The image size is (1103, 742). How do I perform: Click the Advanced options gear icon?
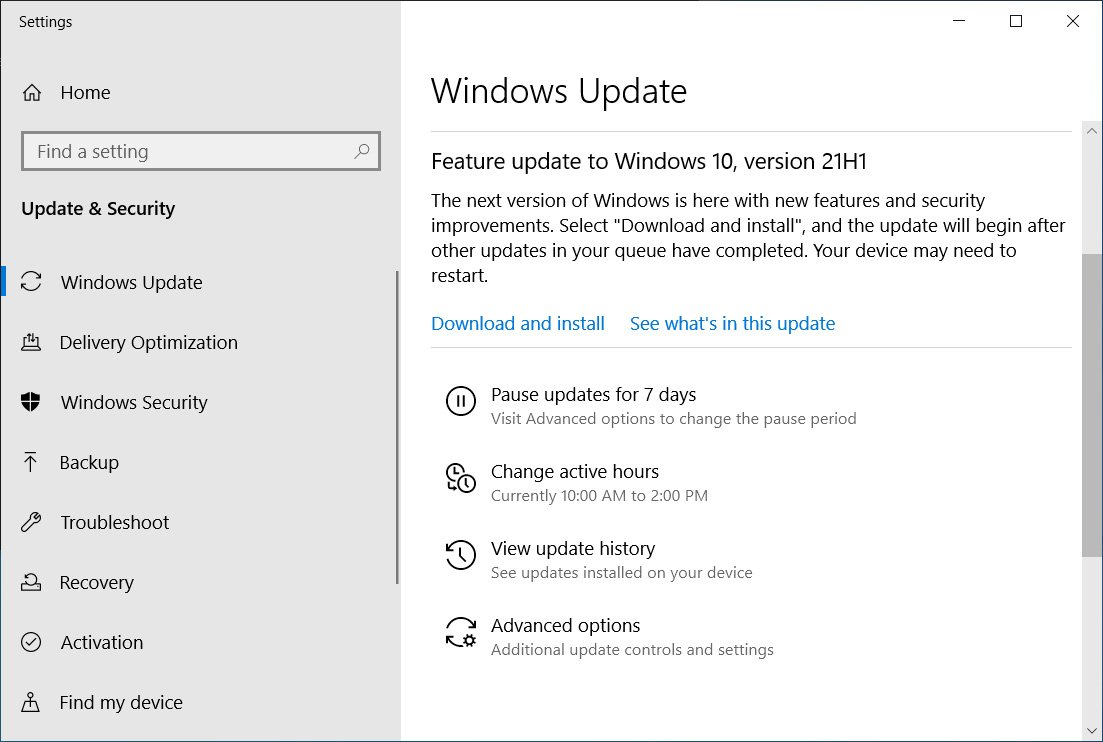click(460, 633)
